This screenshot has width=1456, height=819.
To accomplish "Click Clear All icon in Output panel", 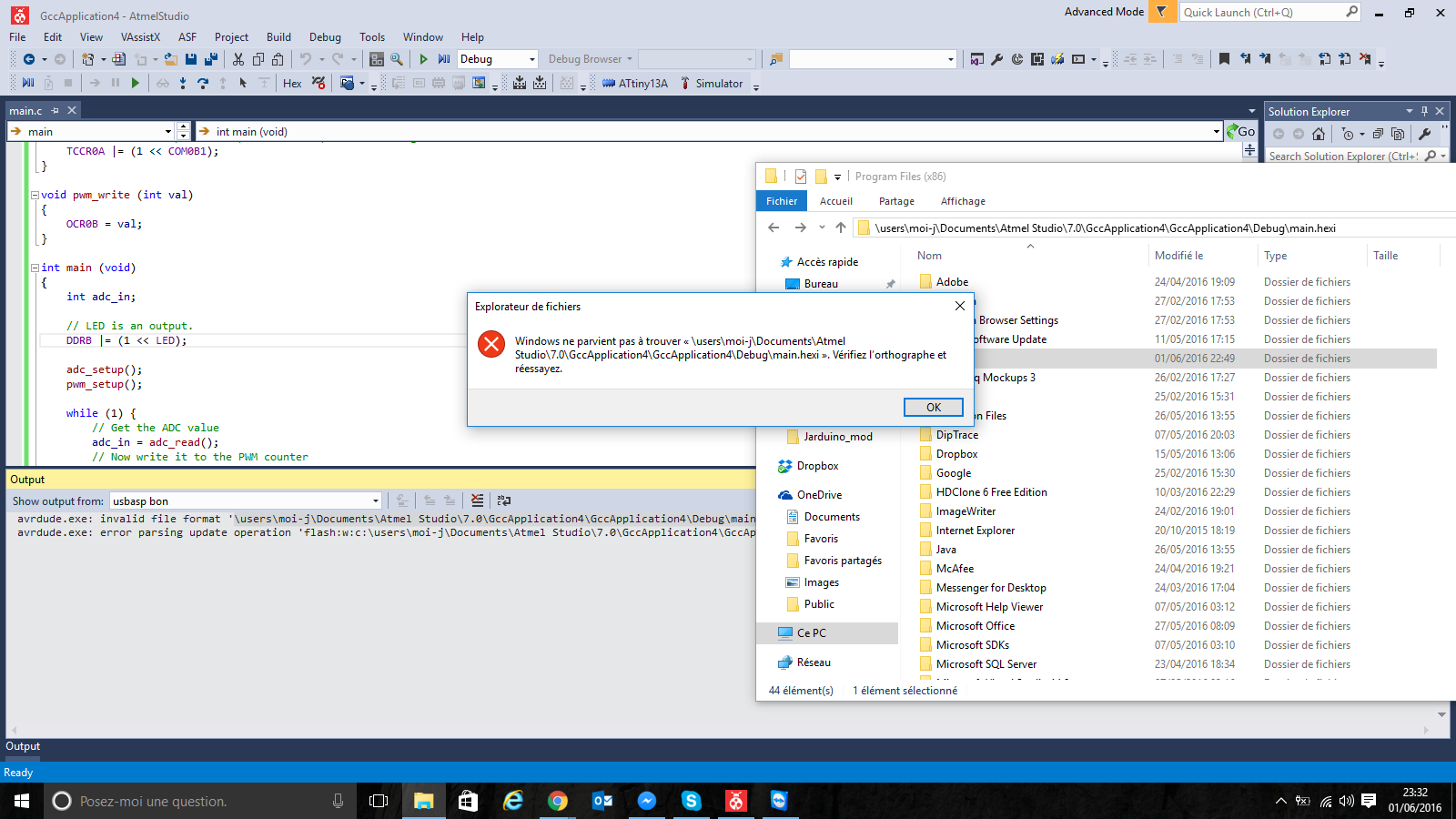I will (x=478, y=500).
